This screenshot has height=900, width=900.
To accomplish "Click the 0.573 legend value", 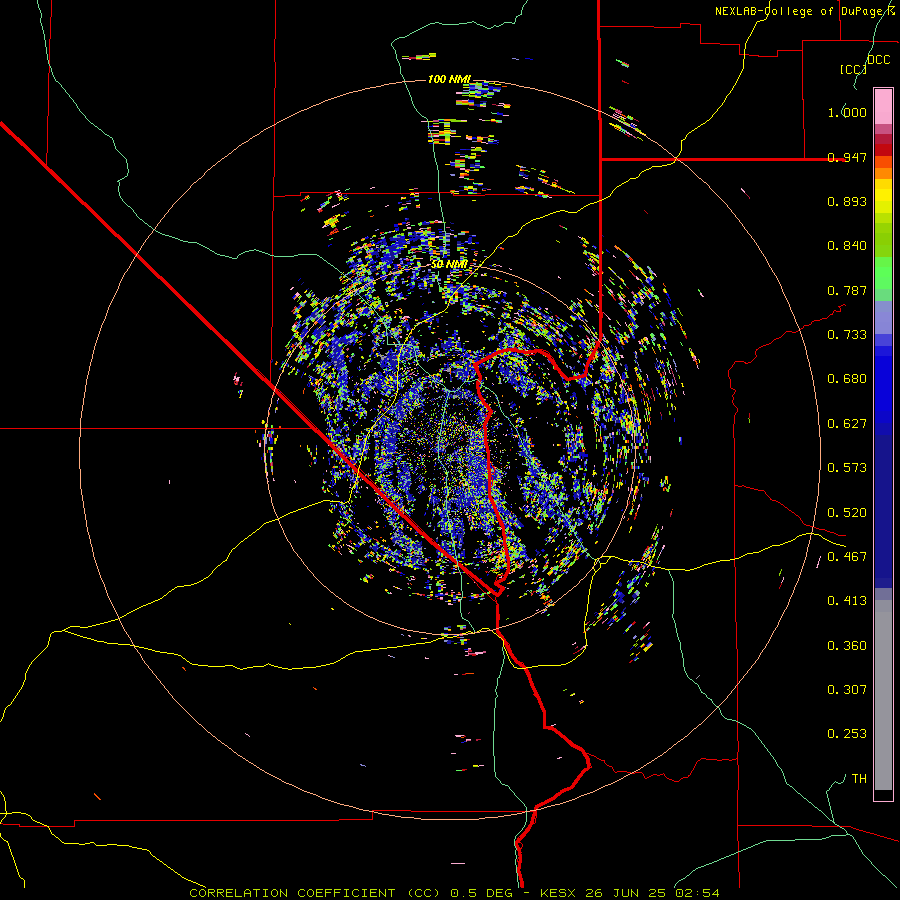I will click(847, 468).
